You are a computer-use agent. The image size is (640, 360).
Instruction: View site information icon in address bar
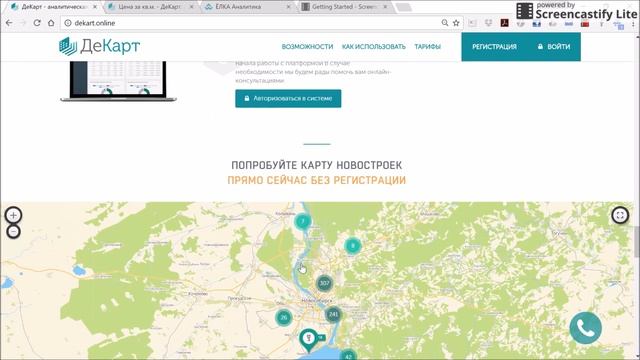(68, 23)
